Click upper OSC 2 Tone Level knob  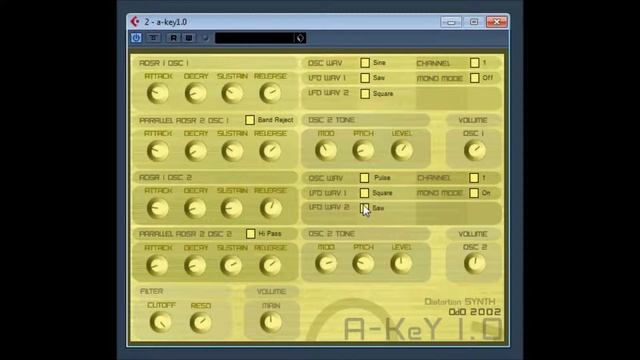tap(402, 151)
